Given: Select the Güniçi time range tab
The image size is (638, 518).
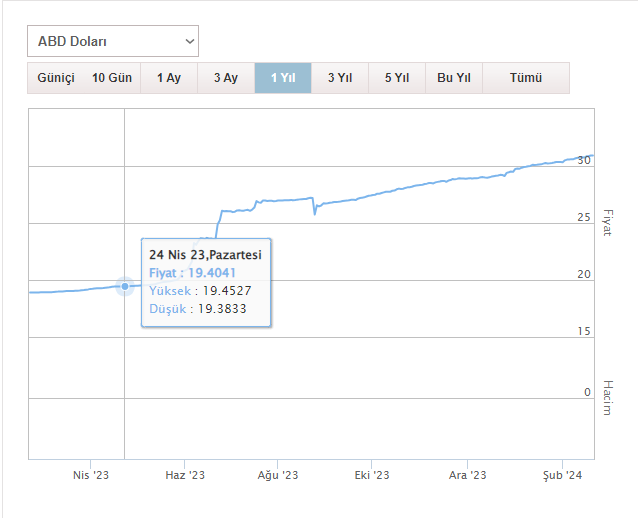Looking at the screenshot, I should pos(56,78).
